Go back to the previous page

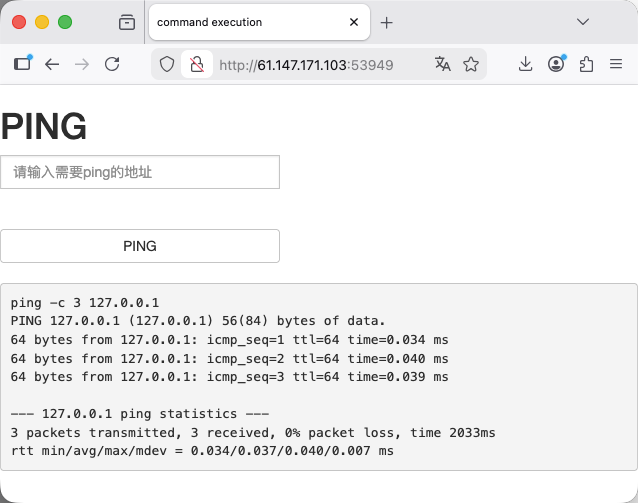[52, 64]
